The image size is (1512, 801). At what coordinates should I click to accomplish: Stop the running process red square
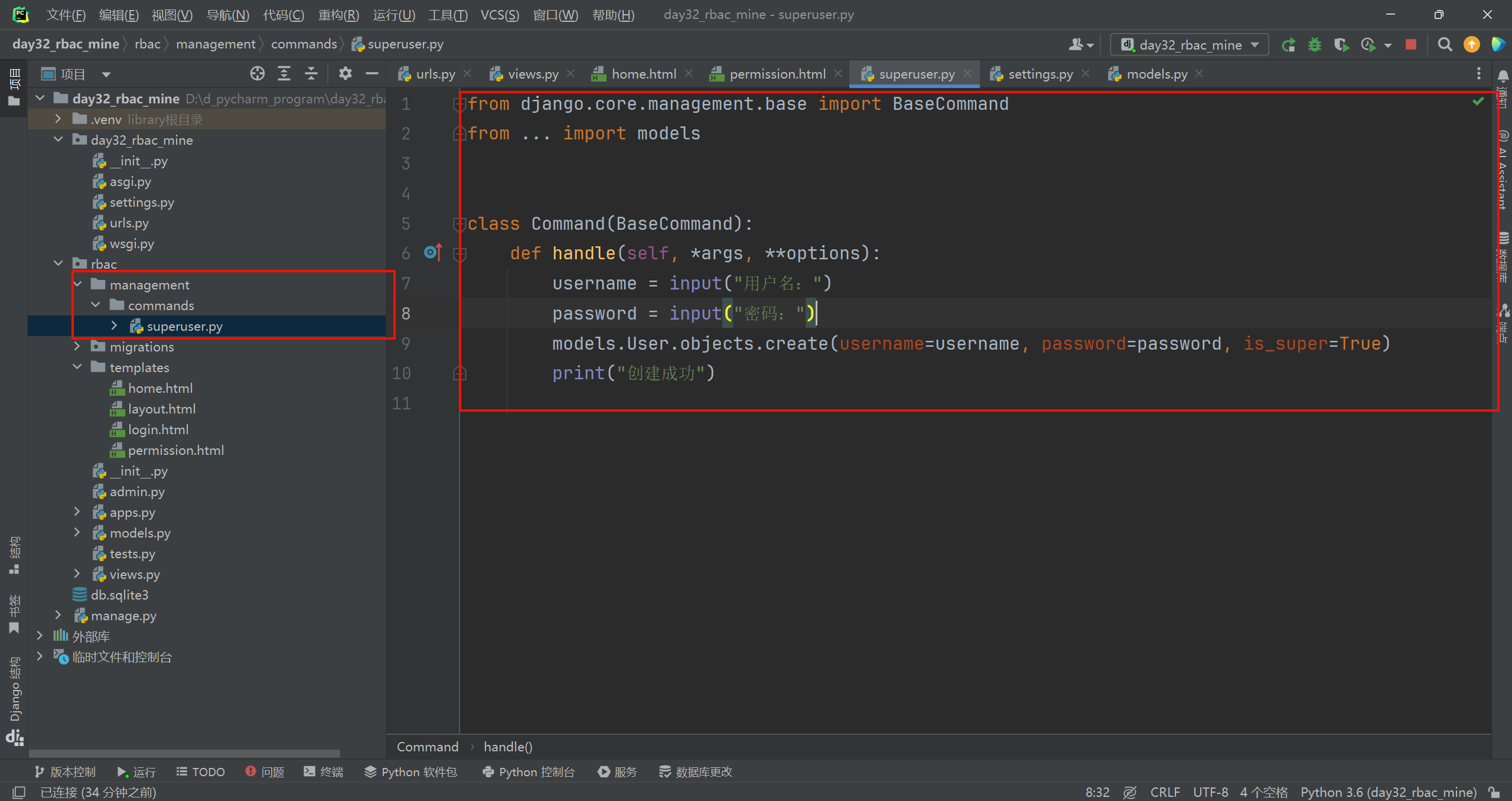pyautogui.click(x=1411, y=45)
